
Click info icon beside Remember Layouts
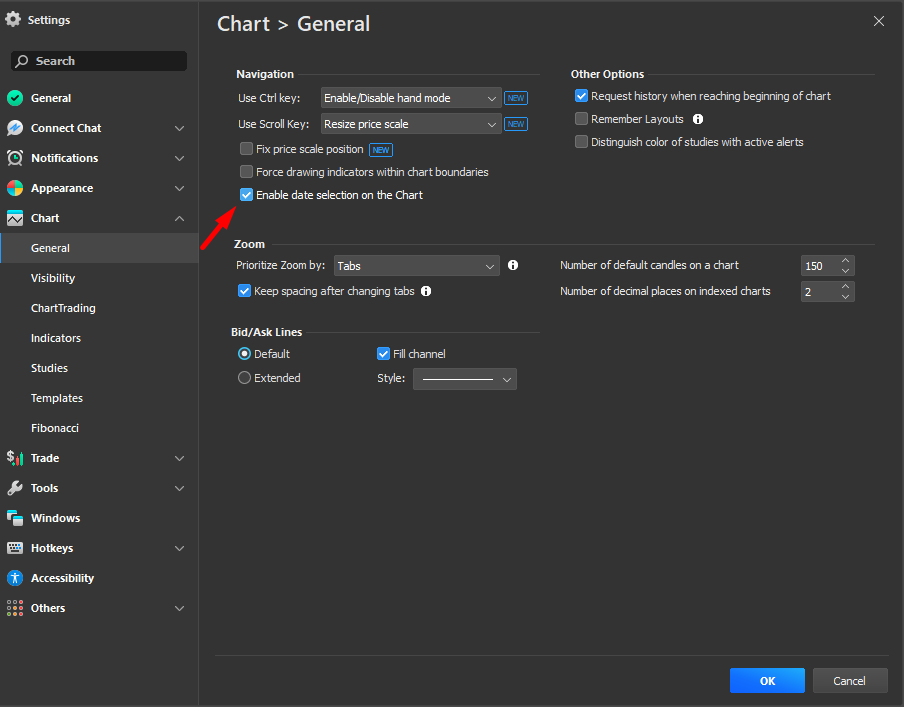click(x=698, y=119)
